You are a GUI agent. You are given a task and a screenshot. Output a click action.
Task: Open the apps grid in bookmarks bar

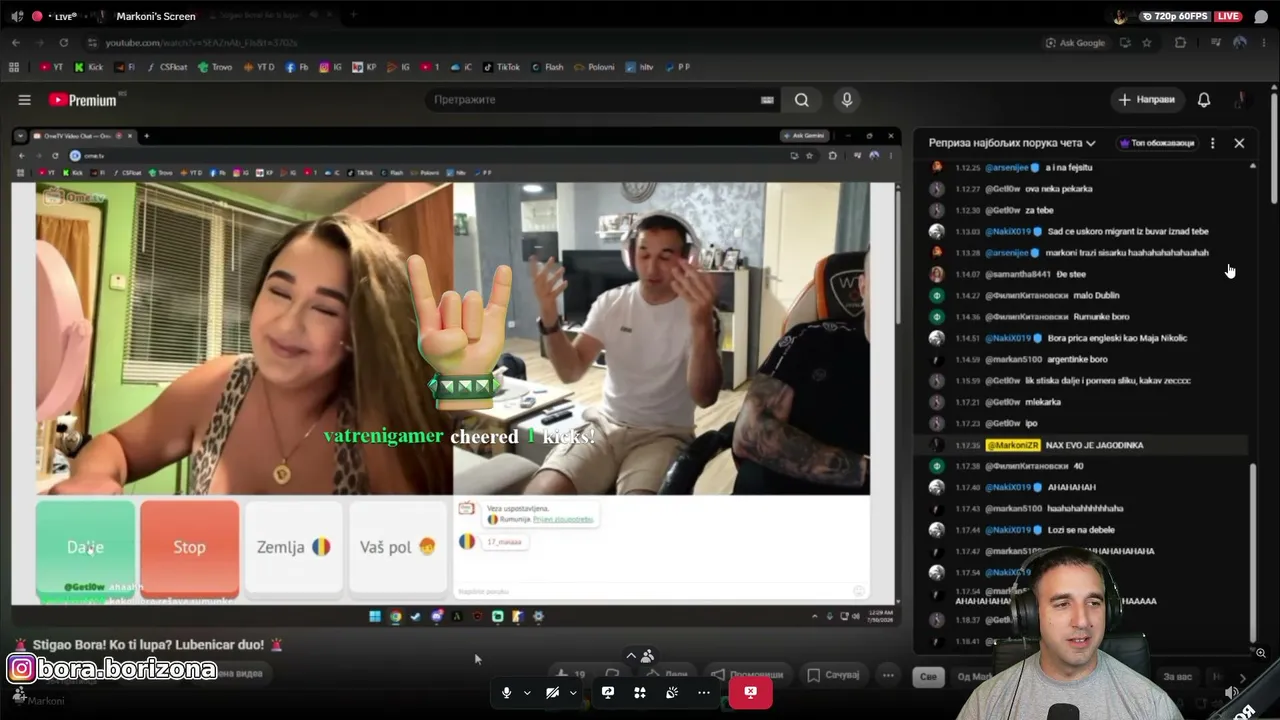(x=14, y=67)
